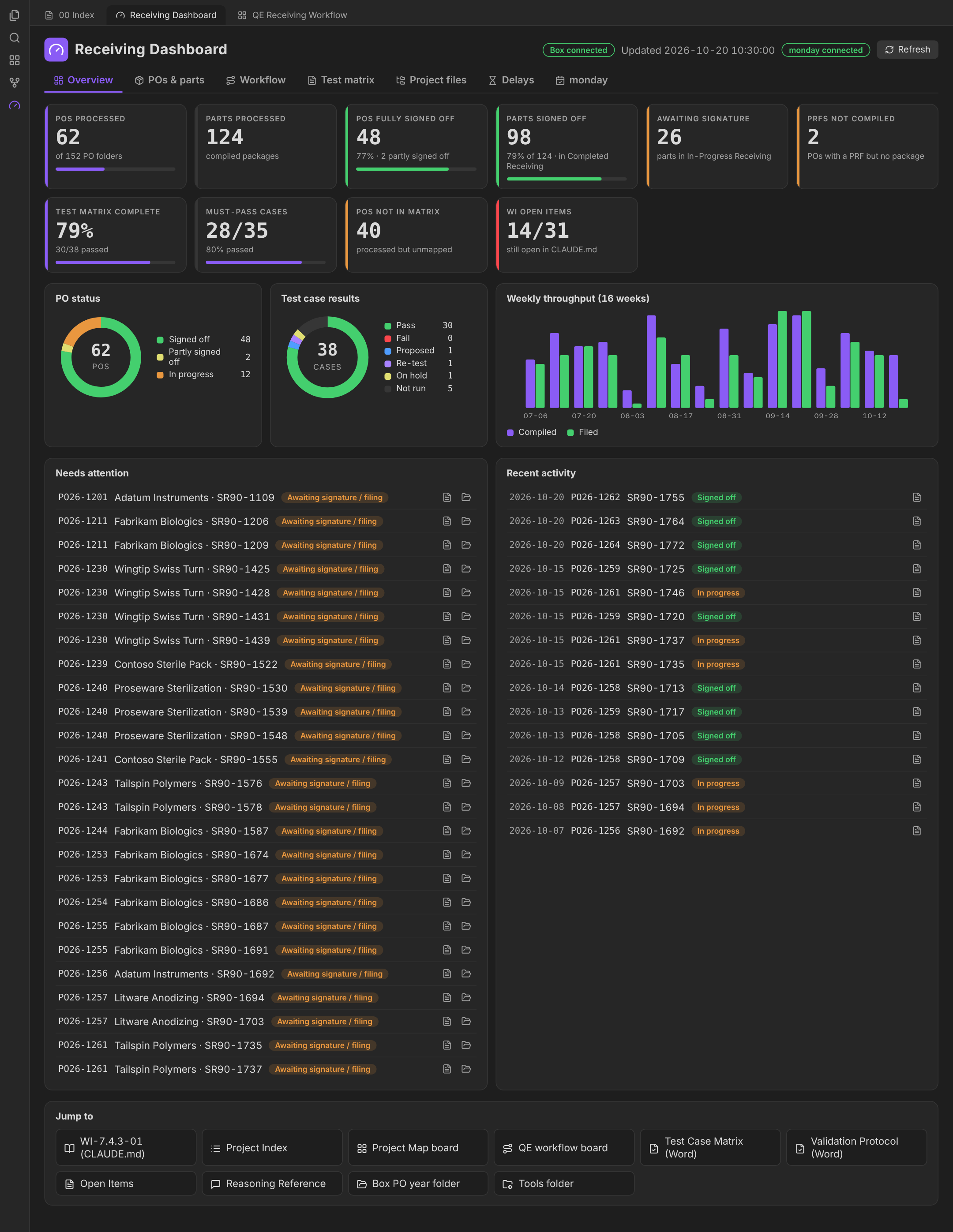Screen dimensions: 953x1232
Task: Open the files icon in left sidebar
Action: pyautogui.click(x=15, y=15)
